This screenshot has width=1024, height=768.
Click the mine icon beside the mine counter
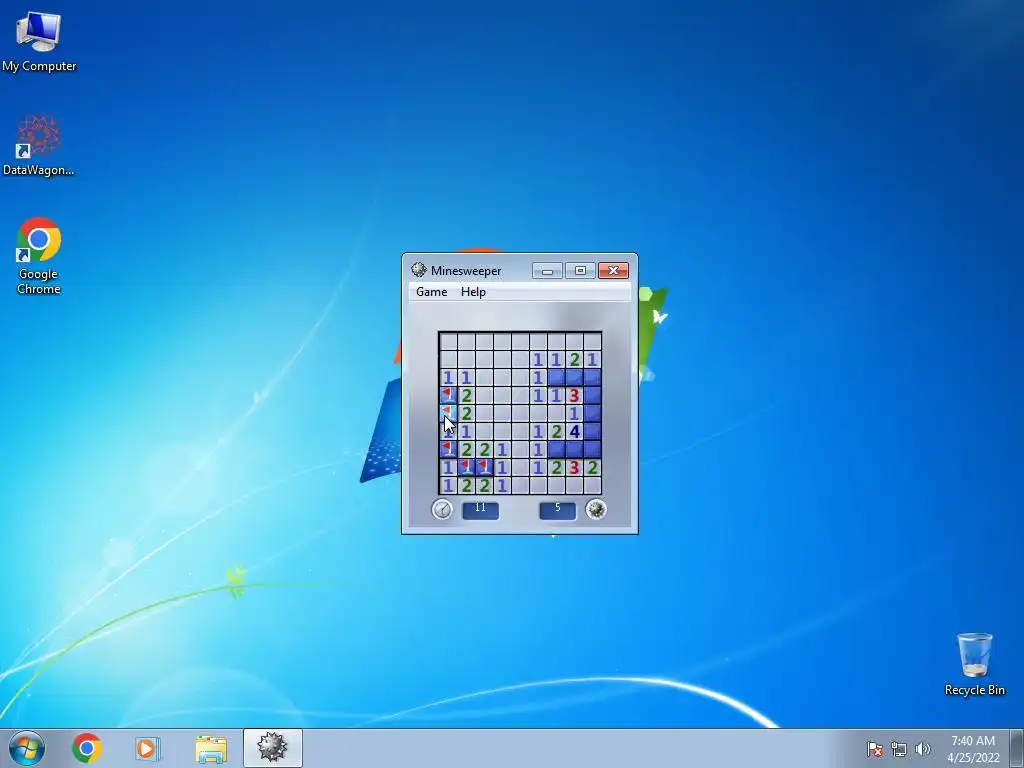pos(596,509)
